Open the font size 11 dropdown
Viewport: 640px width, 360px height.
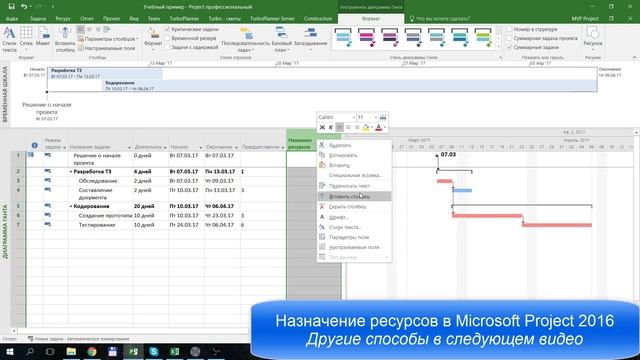[x=376, y=117]
